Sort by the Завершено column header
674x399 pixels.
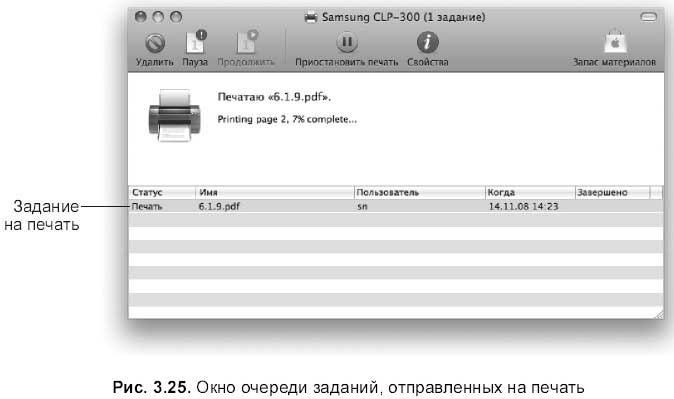coord(613,192)
